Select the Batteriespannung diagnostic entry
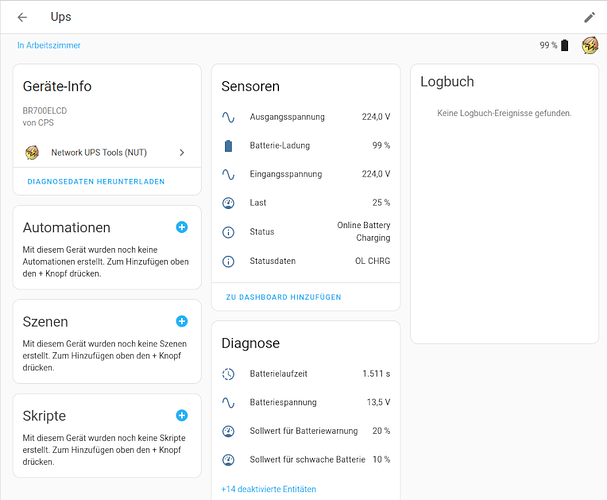The height and width of the screenshot is (500, 607). click(x=305, y=403)
